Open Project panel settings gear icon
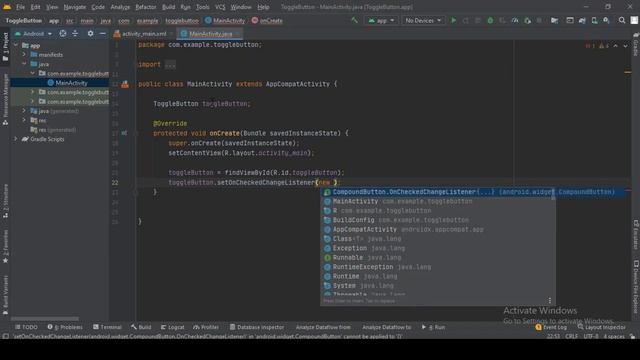 pyautogui.click(x=90, y=33)
